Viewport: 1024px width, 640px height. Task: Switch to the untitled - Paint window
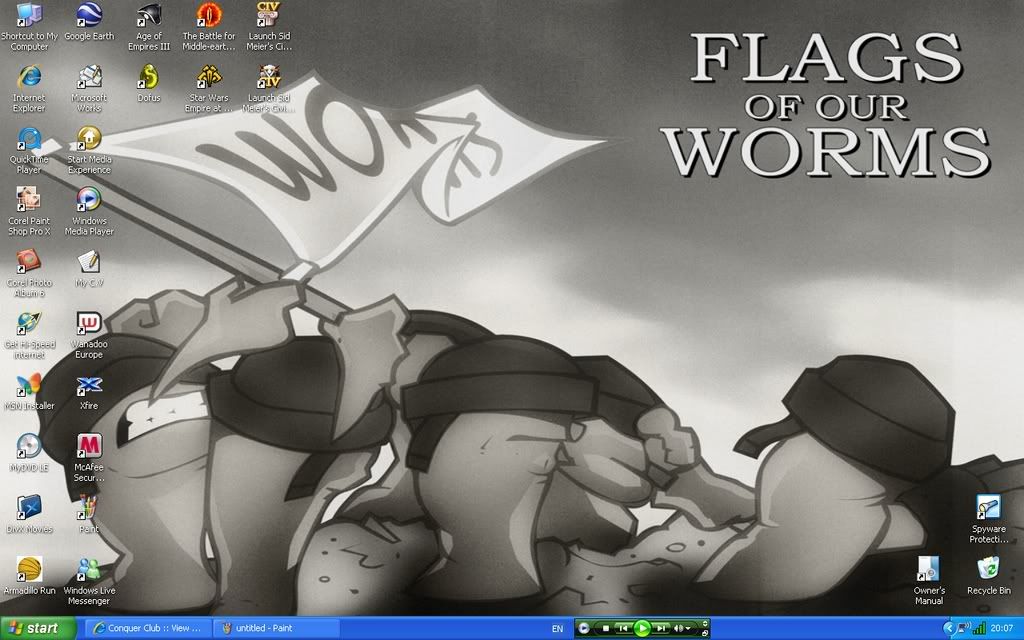[x=277, y=628]
